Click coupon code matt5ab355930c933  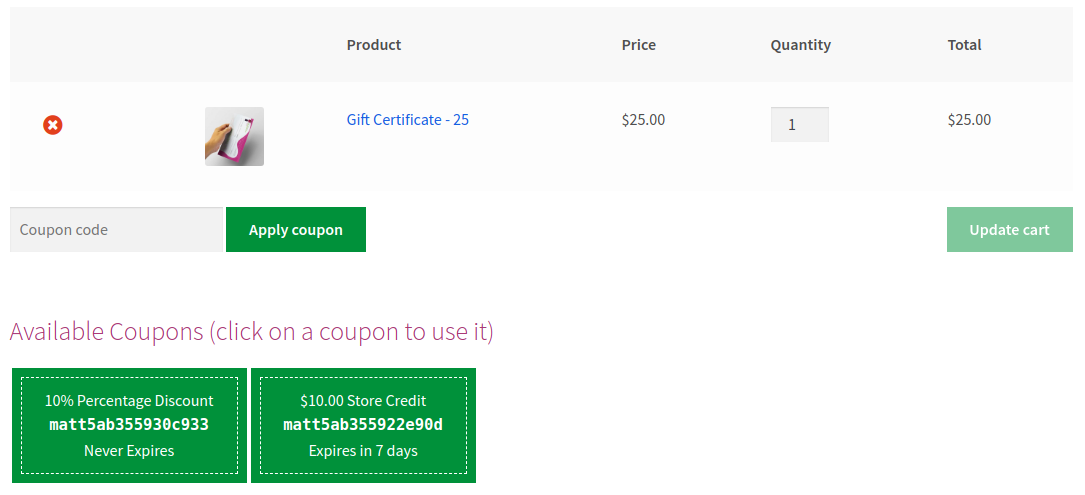click(129, 424)
